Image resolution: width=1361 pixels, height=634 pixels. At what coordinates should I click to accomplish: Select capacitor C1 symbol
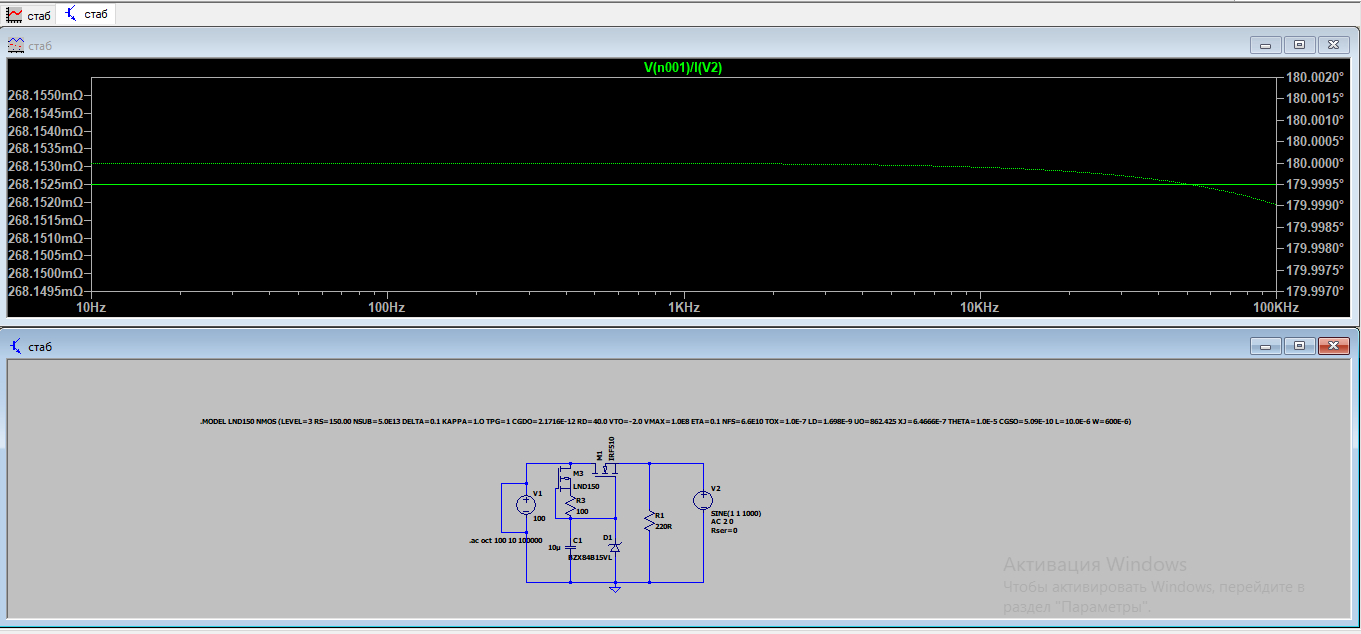[x=571, y=548]
